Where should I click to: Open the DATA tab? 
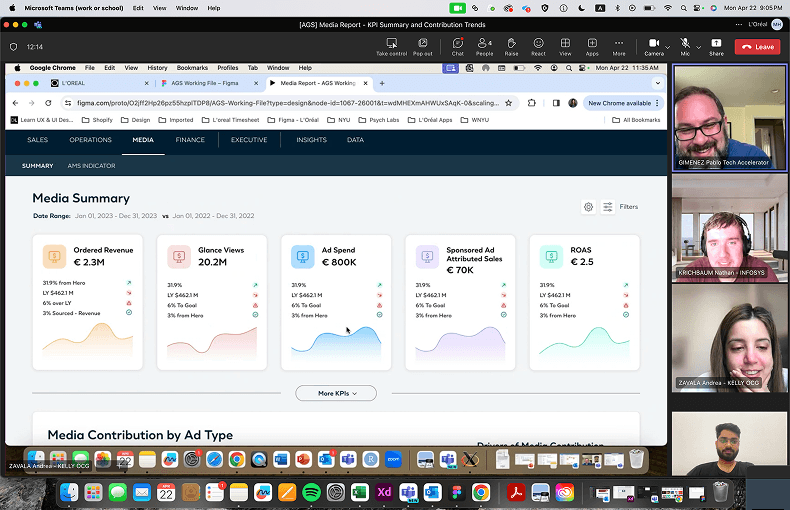click(355, 140)
